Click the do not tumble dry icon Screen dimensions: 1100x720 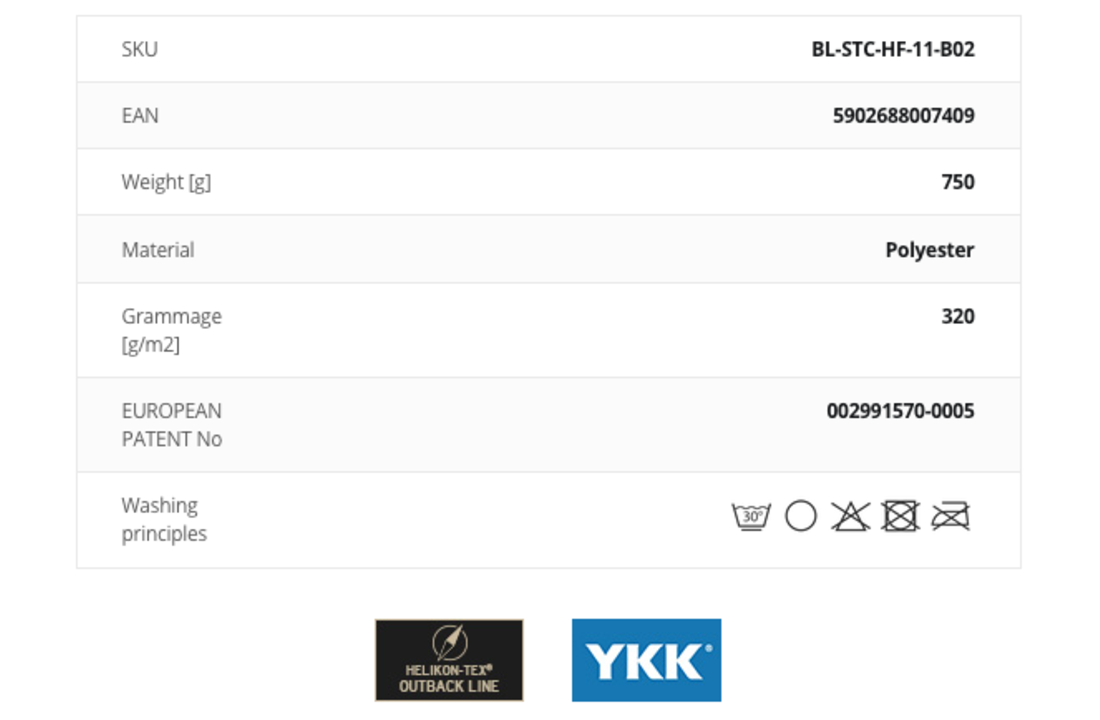click(x=900, y=516)
